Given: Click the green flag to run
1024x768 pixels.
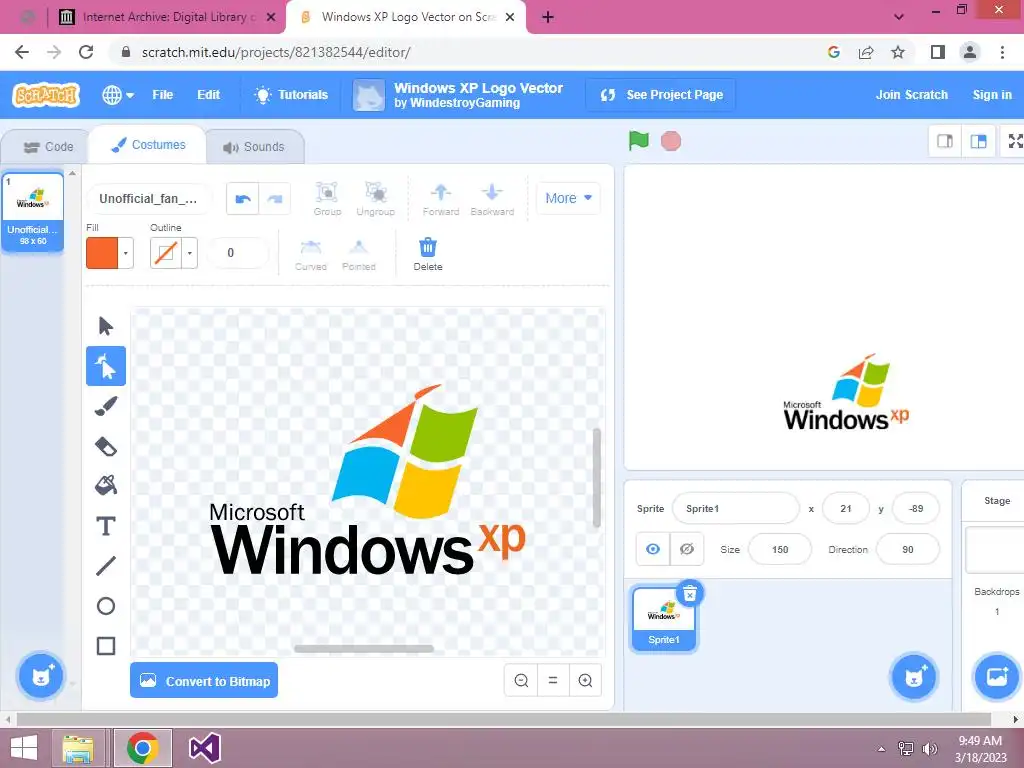Looking at the screenshot, I should (639, 140).
